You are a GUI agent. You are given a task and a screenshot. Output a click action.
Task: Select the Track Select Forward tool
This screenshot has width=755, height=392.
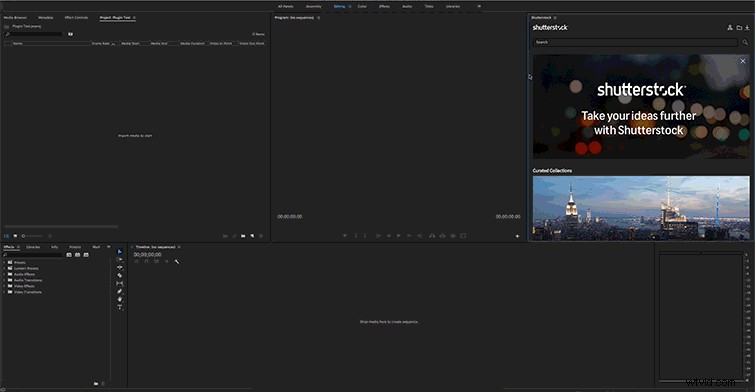120,260
